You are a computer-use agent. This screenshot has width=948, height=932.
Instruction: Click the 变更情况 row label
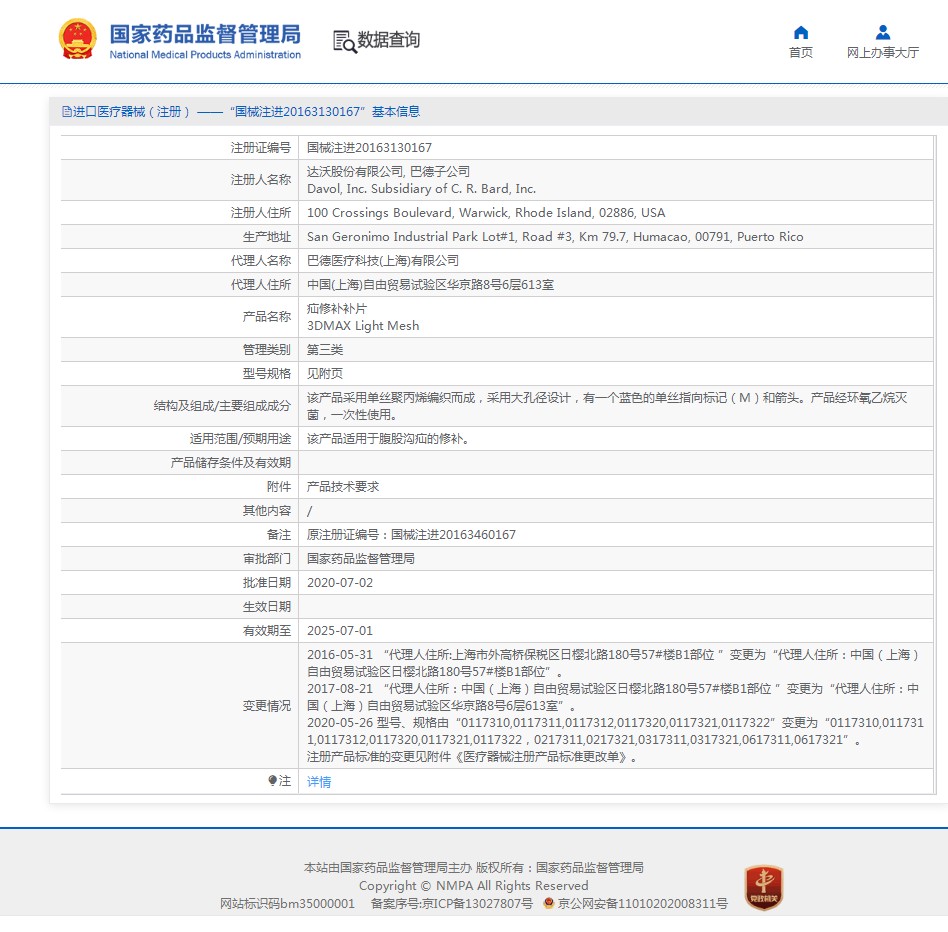click(267, 705)
